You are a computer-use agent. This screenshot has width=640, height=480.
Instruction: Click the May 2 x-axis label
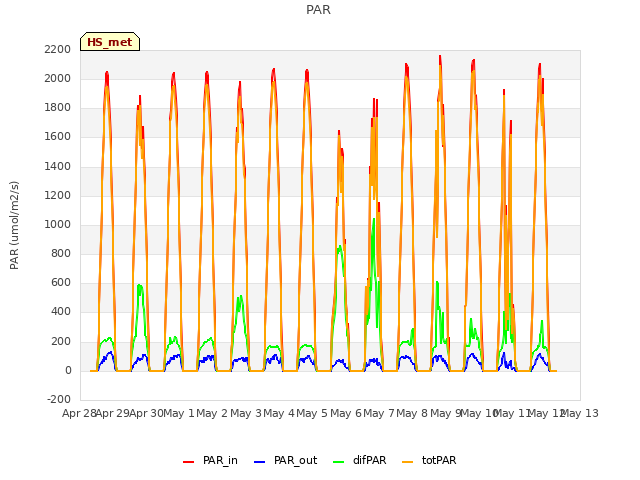click(212, 413)
